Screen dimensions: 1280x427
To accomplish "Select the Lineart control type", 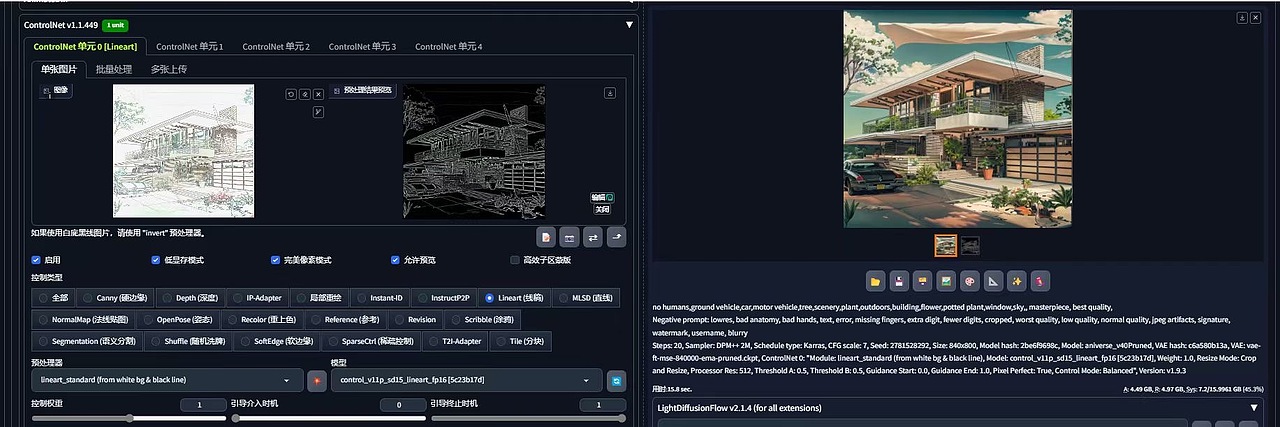I will [x=513, y=298].
